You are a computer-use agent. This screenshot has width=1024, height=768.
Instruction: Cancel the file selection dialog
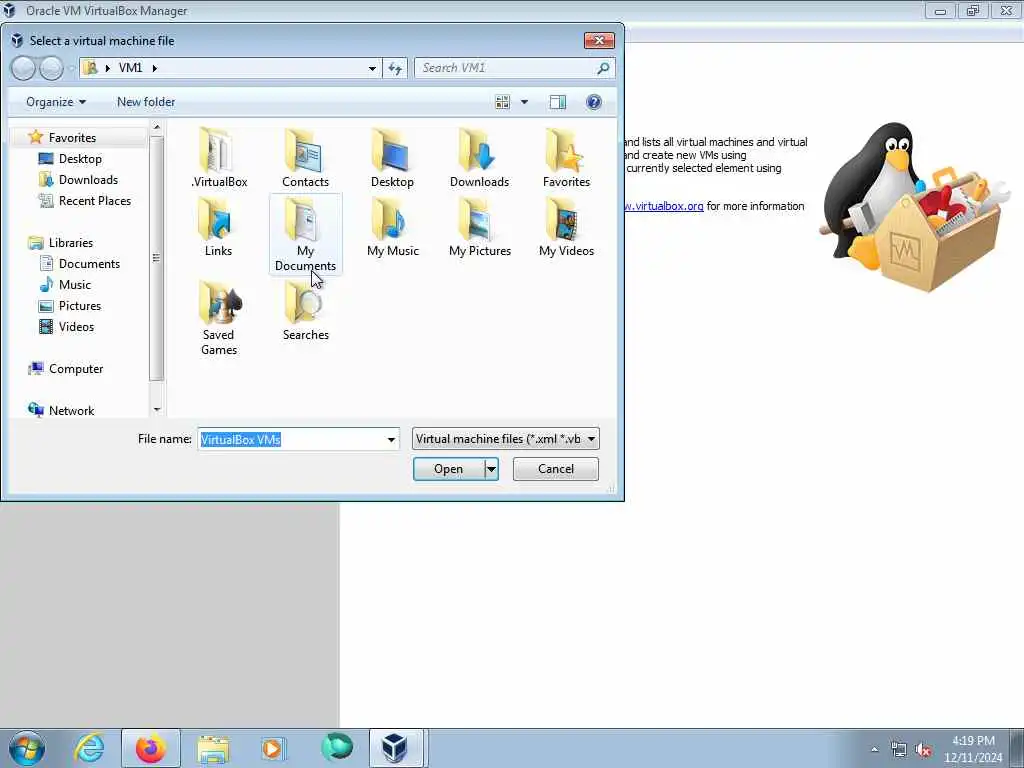[556, 469]
